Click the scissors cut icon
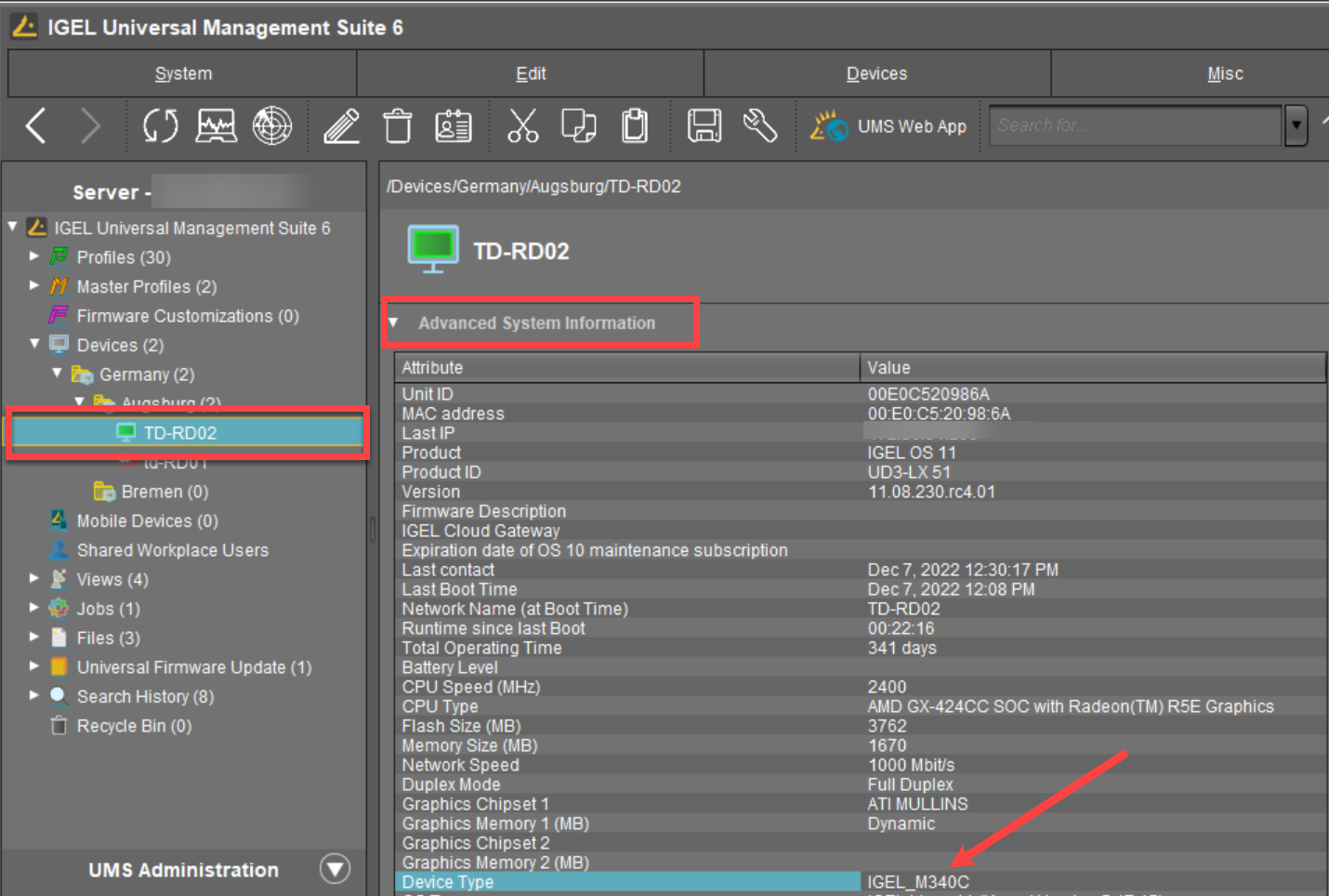The width and height of the screenshot is (1329, 896). pos(522,125)
